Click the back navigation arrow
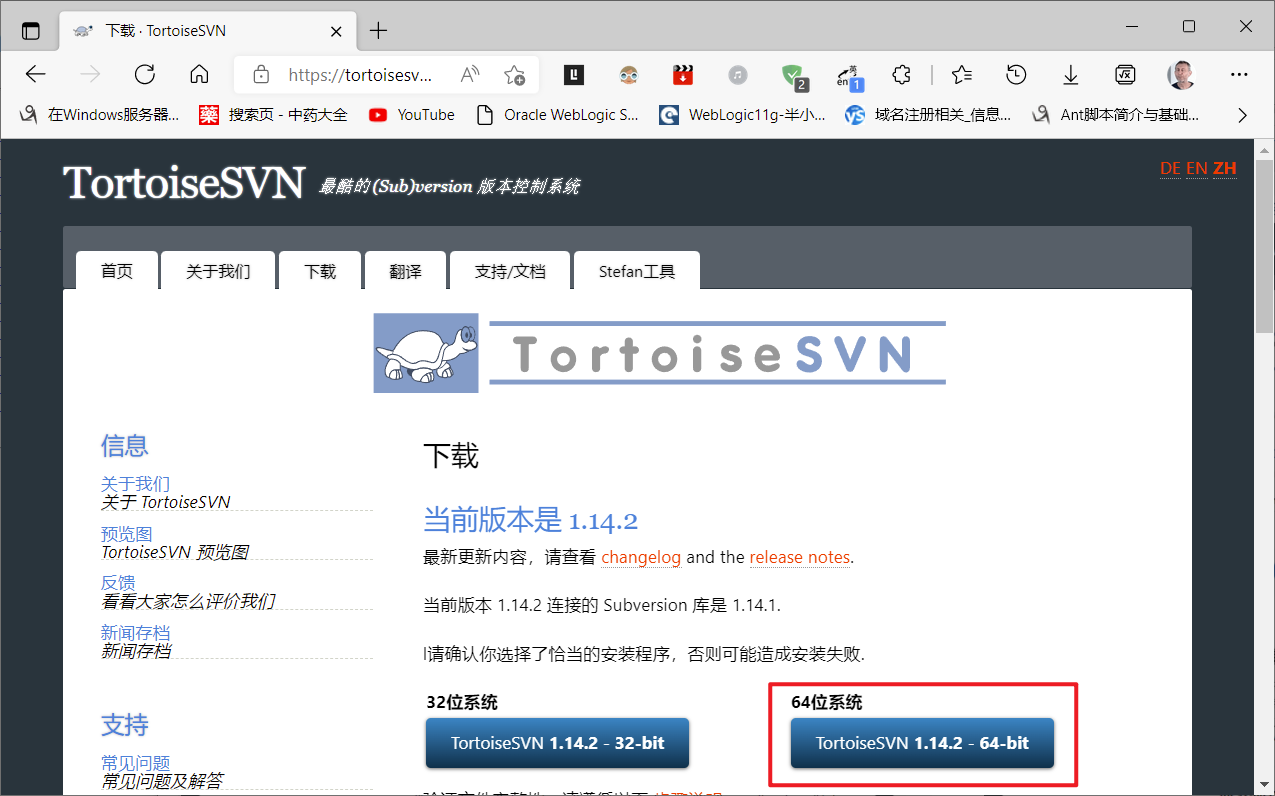The width and height of the screenshot is (1275, 796). coord(35,74)
